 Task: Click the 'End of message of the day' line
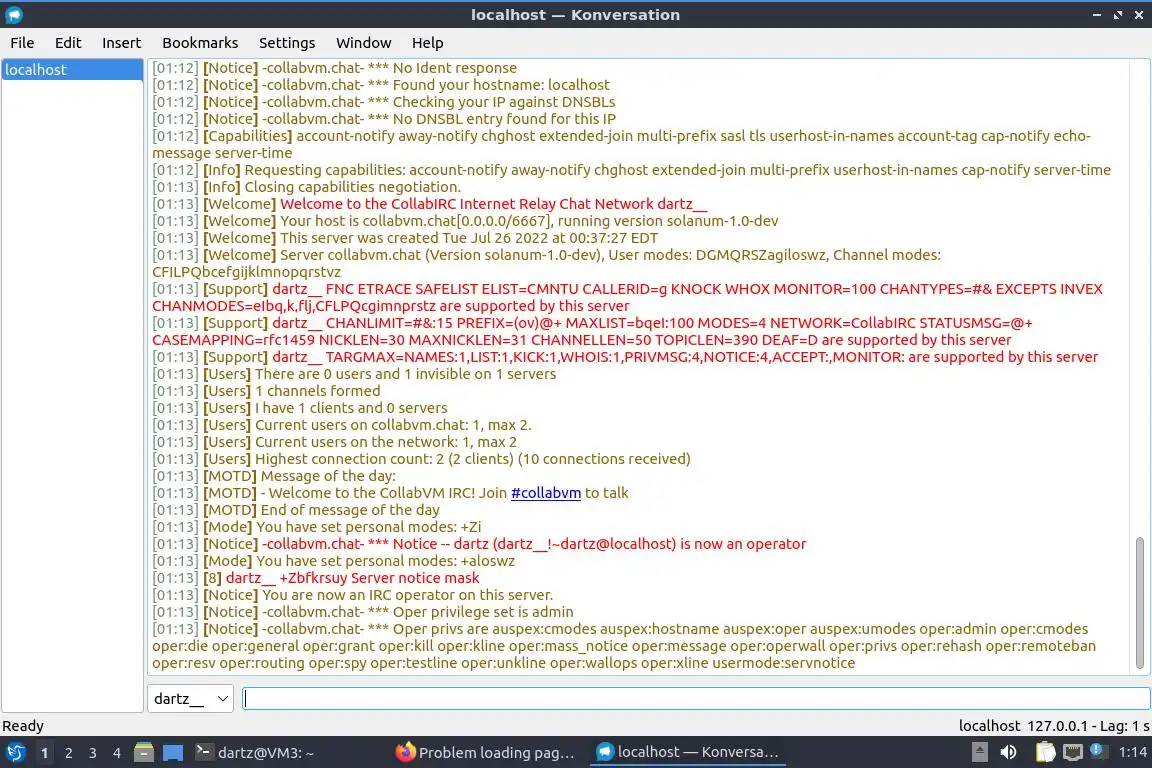point(296,510)
